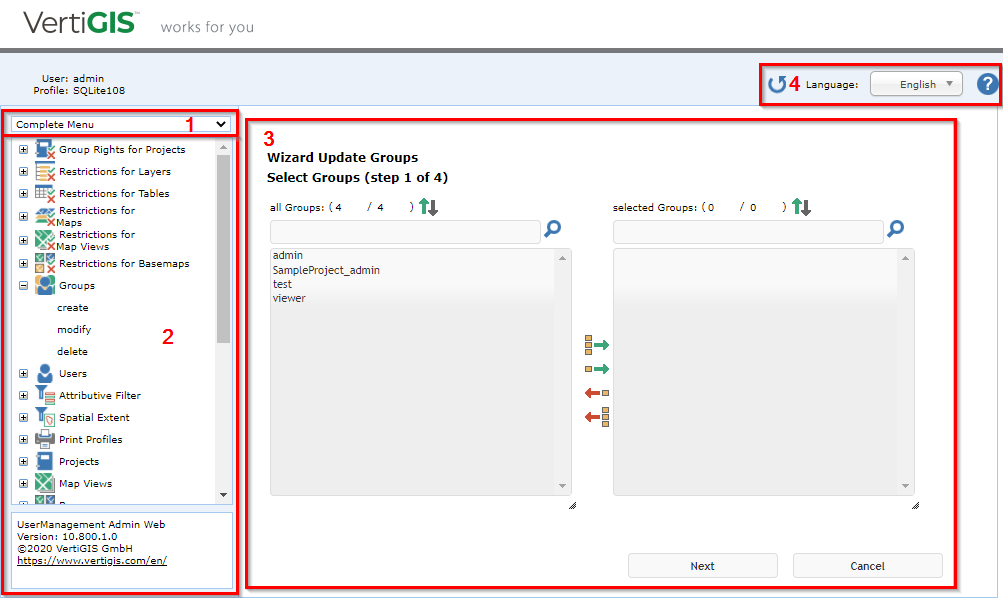Collapse the Groups tree node

pyautogui.click(x=22, y=285)
